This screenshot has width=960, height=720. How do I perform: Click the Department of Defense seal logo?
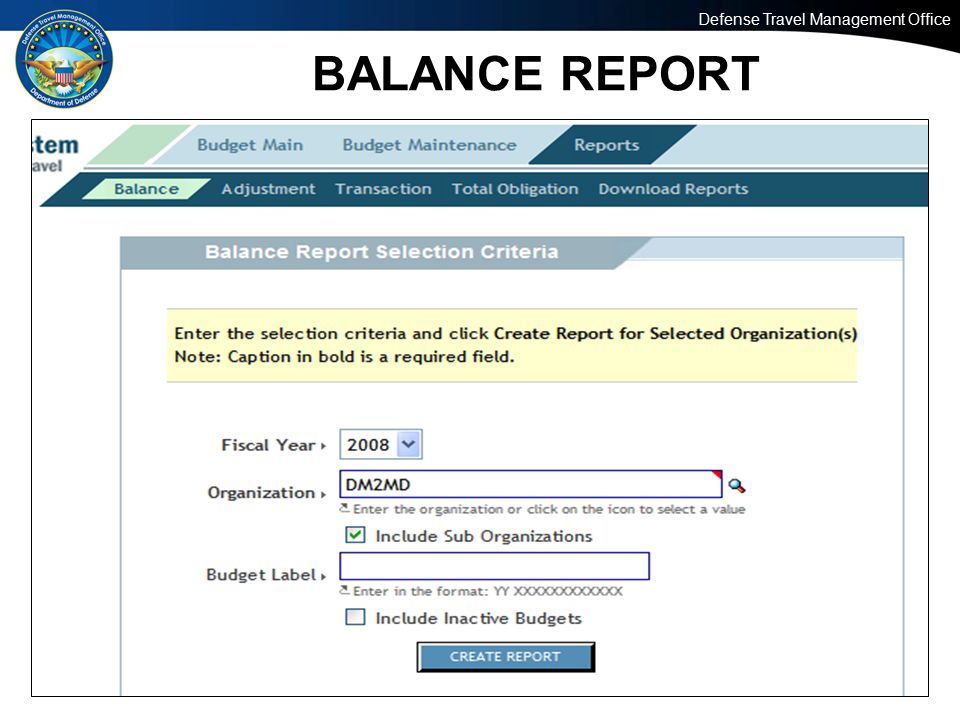[x=64, y=59]
